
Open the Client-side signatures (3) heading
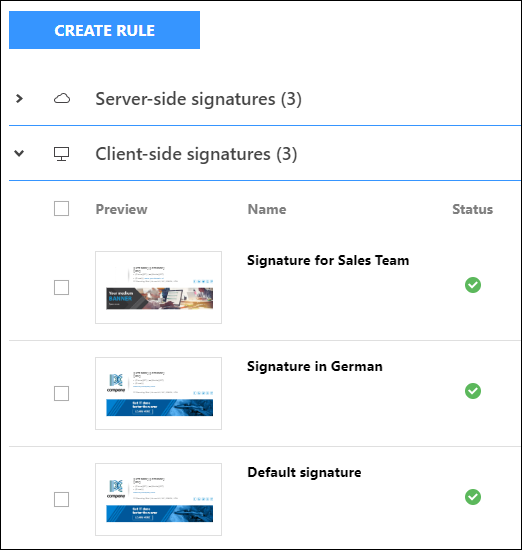click(x=196, y=154)
